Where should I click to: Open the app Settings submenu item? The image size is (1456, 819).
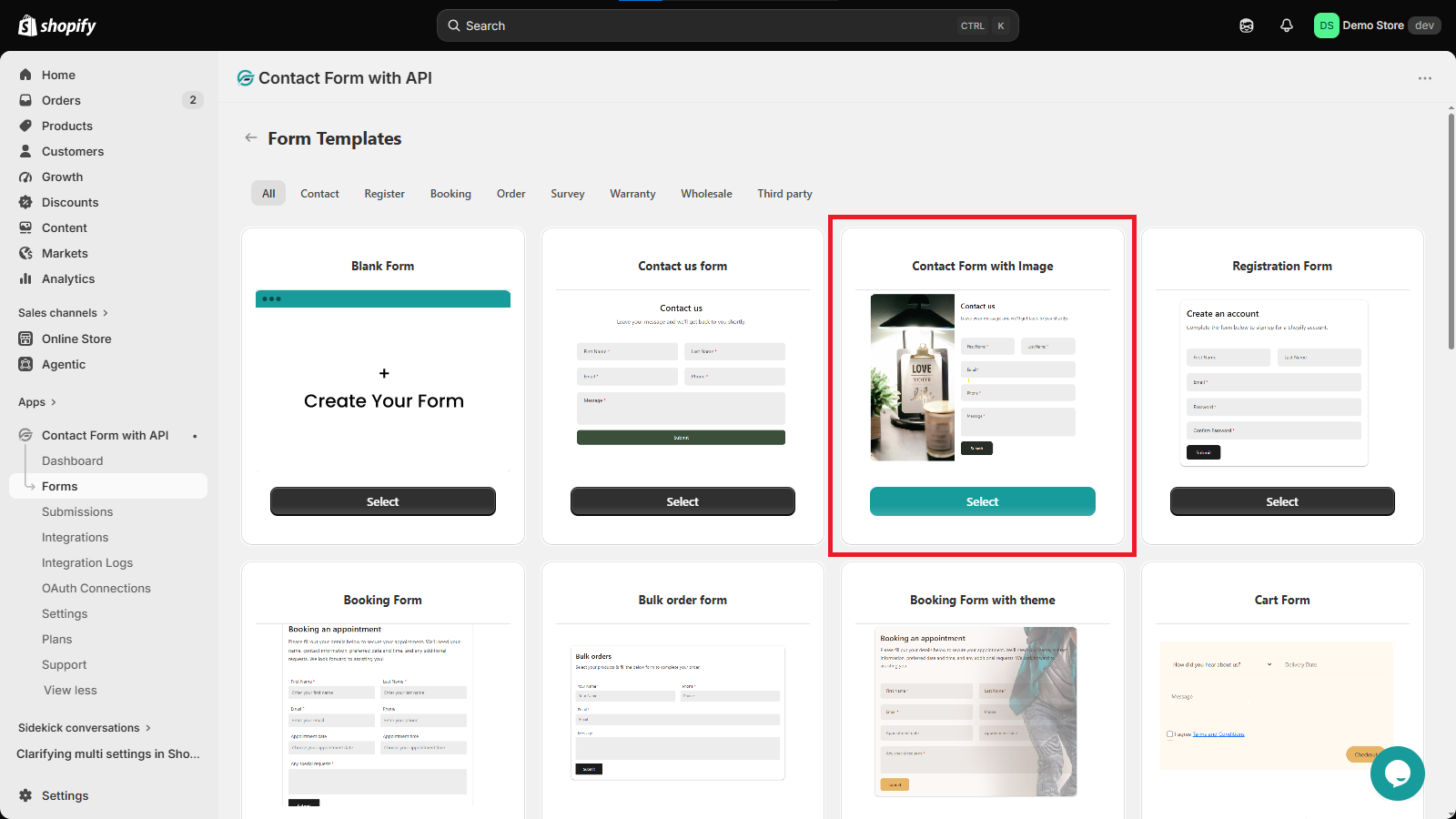65,613
